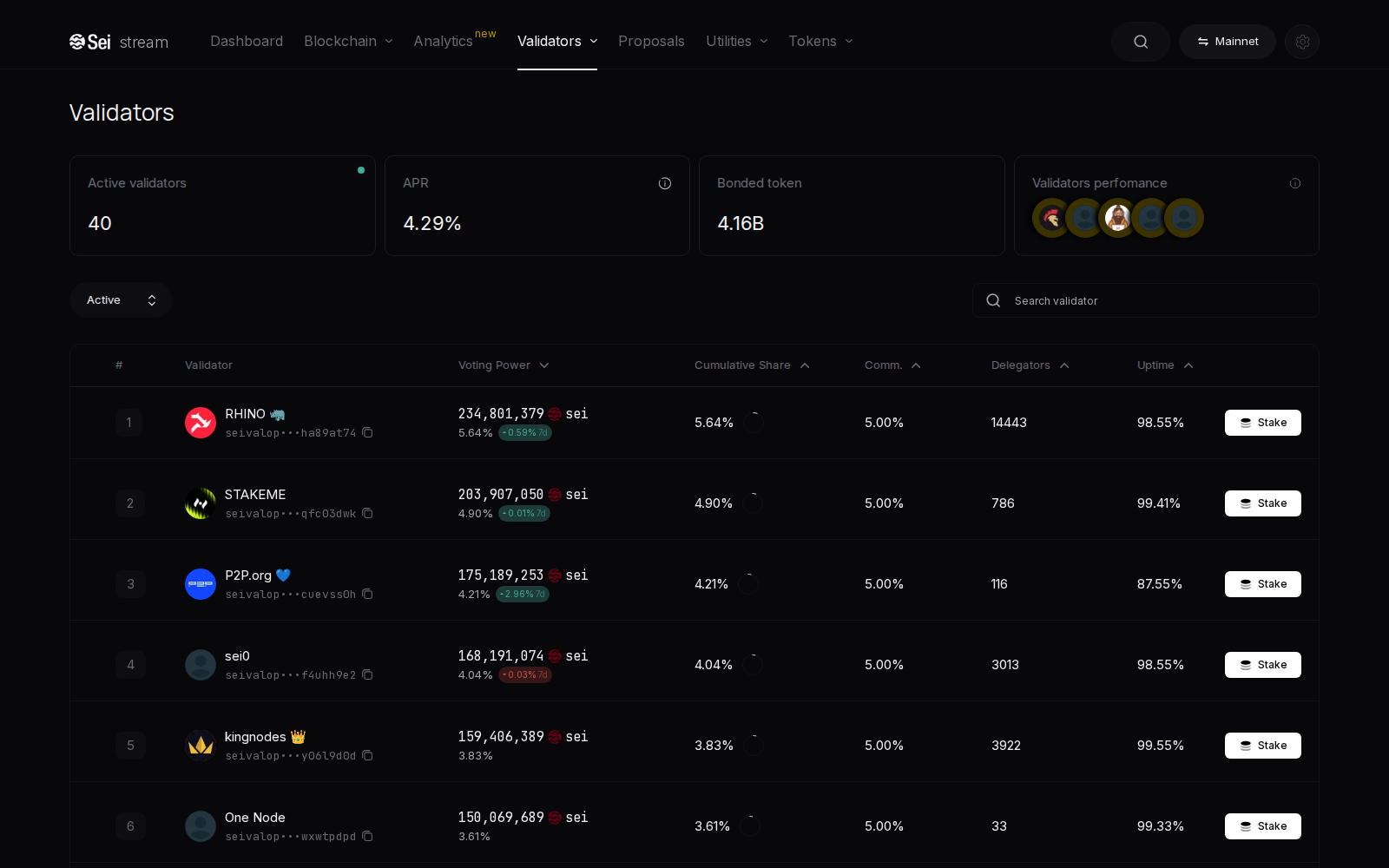This screenshot has height=868, width=1389.
Task: Copy kingnodes validator address
Action: tap(367, 755)
